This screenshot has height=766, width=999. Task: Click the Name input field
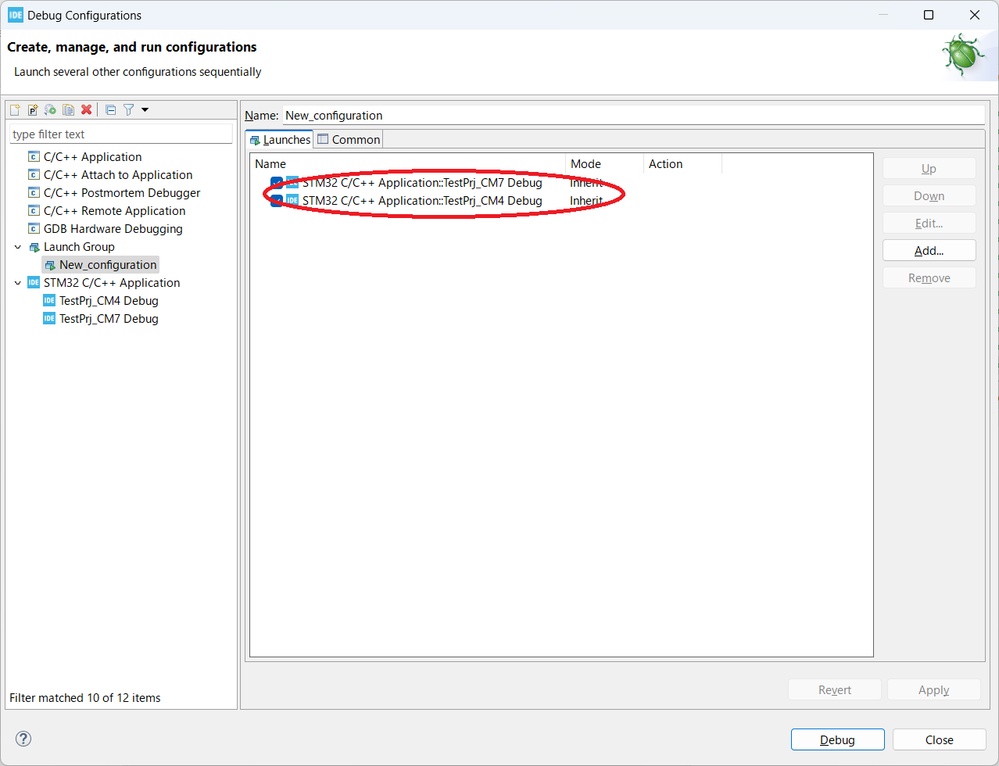633,115
